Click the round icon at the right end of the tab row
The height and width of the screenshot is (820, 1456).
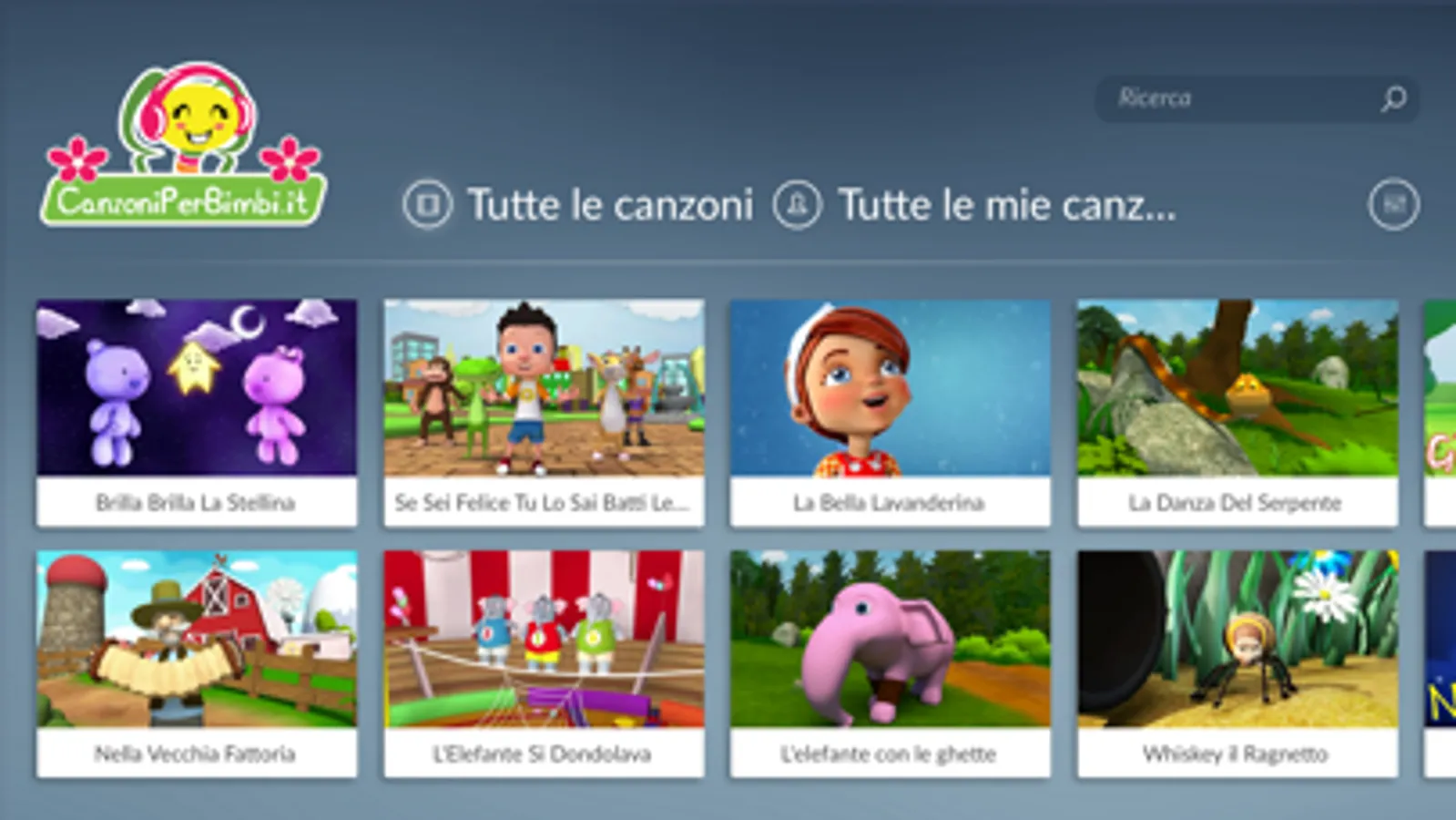pyautogui.click(x=1394, y=204)
